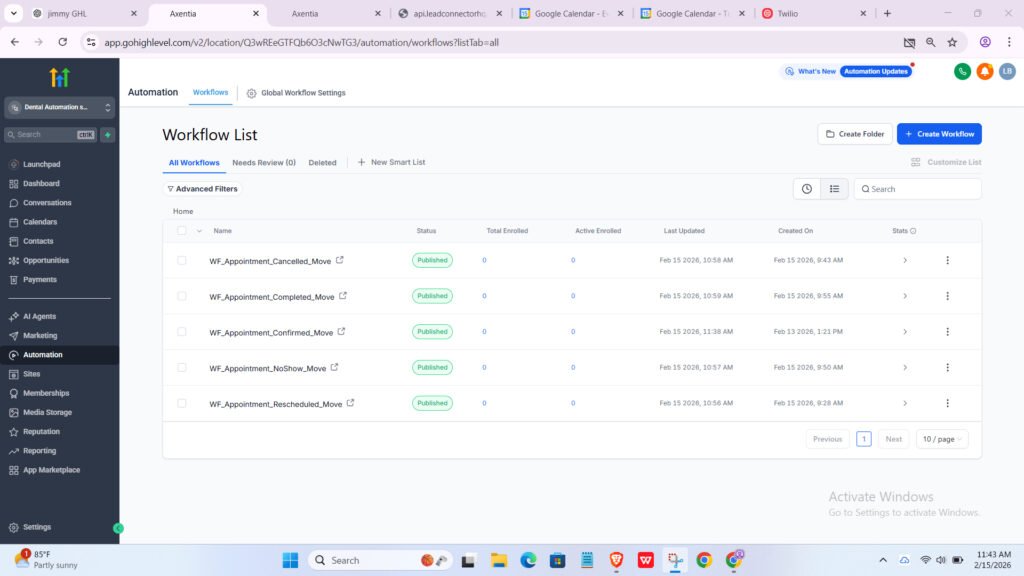The image size is (1024, 576).
Task: Expand stats for WF_Appointment_Completed_Move
Action: pyautogui.click(x=904, y=296)
